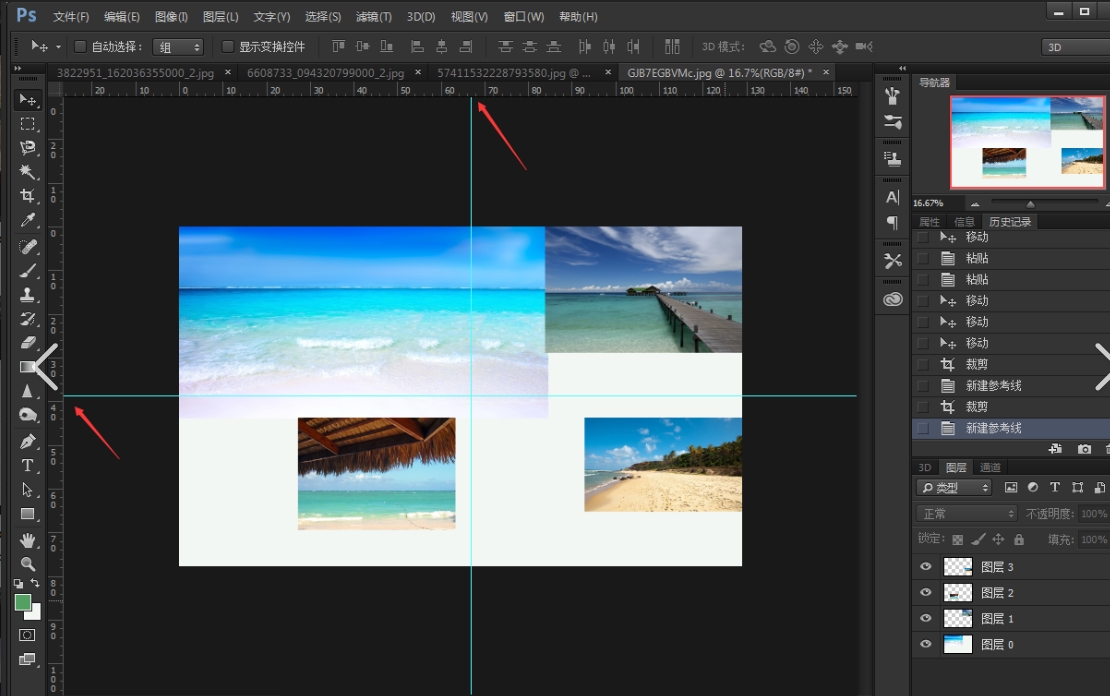This screenshot has height=696, width=1110.
Task: Select the Eraser tool
Action: point(28,343)
